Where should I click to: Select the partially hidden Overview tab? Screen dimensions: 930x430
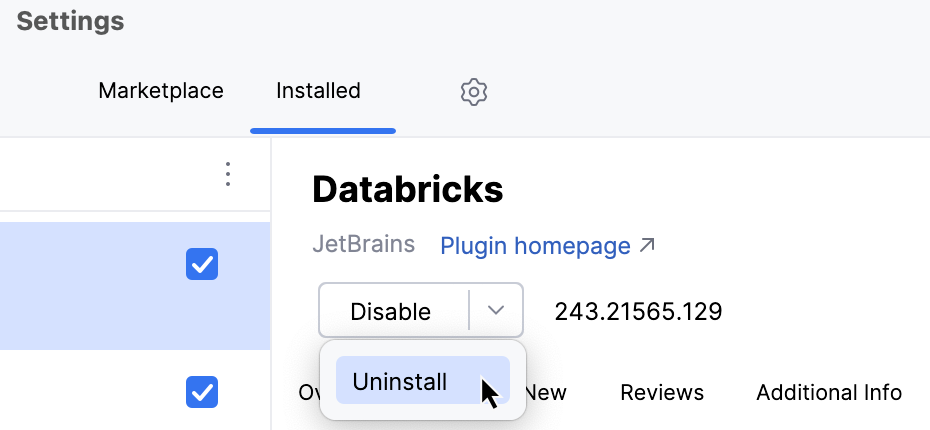(308, 392)
